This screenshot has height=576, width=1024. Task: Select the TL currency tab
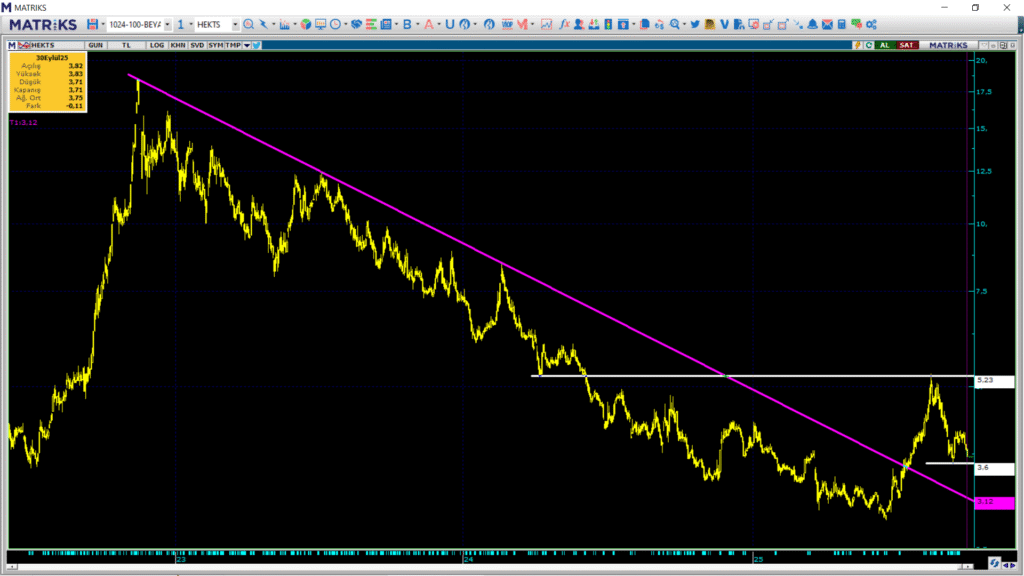127,45
